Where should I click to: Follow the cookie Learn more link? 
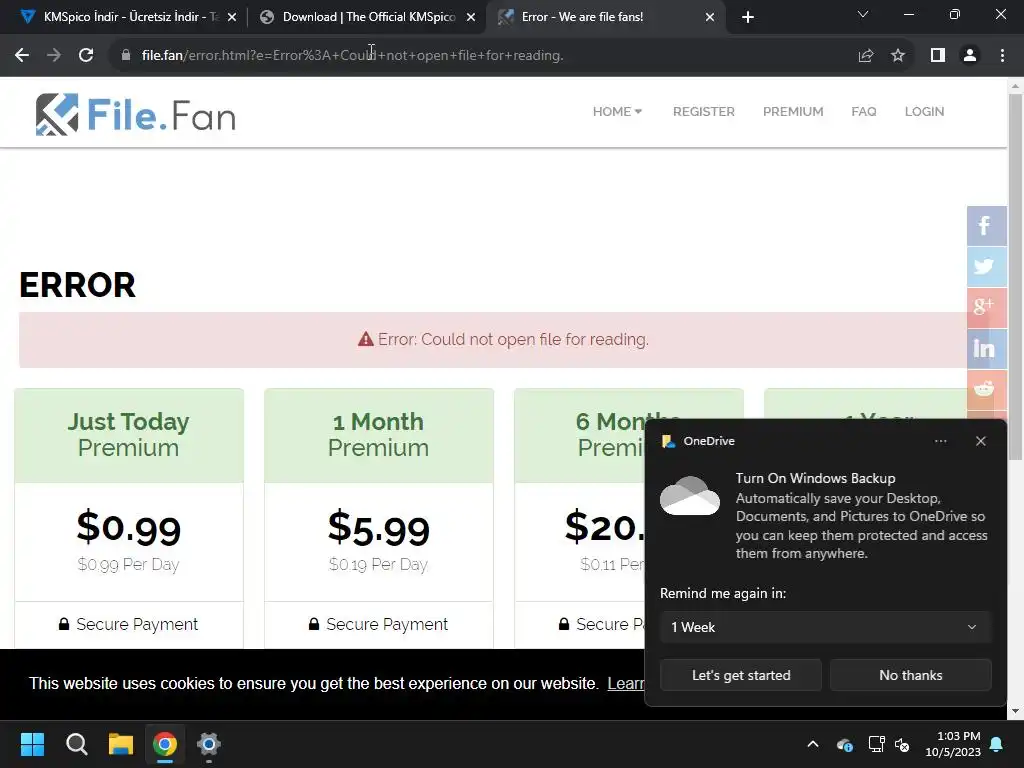(626, 683)
